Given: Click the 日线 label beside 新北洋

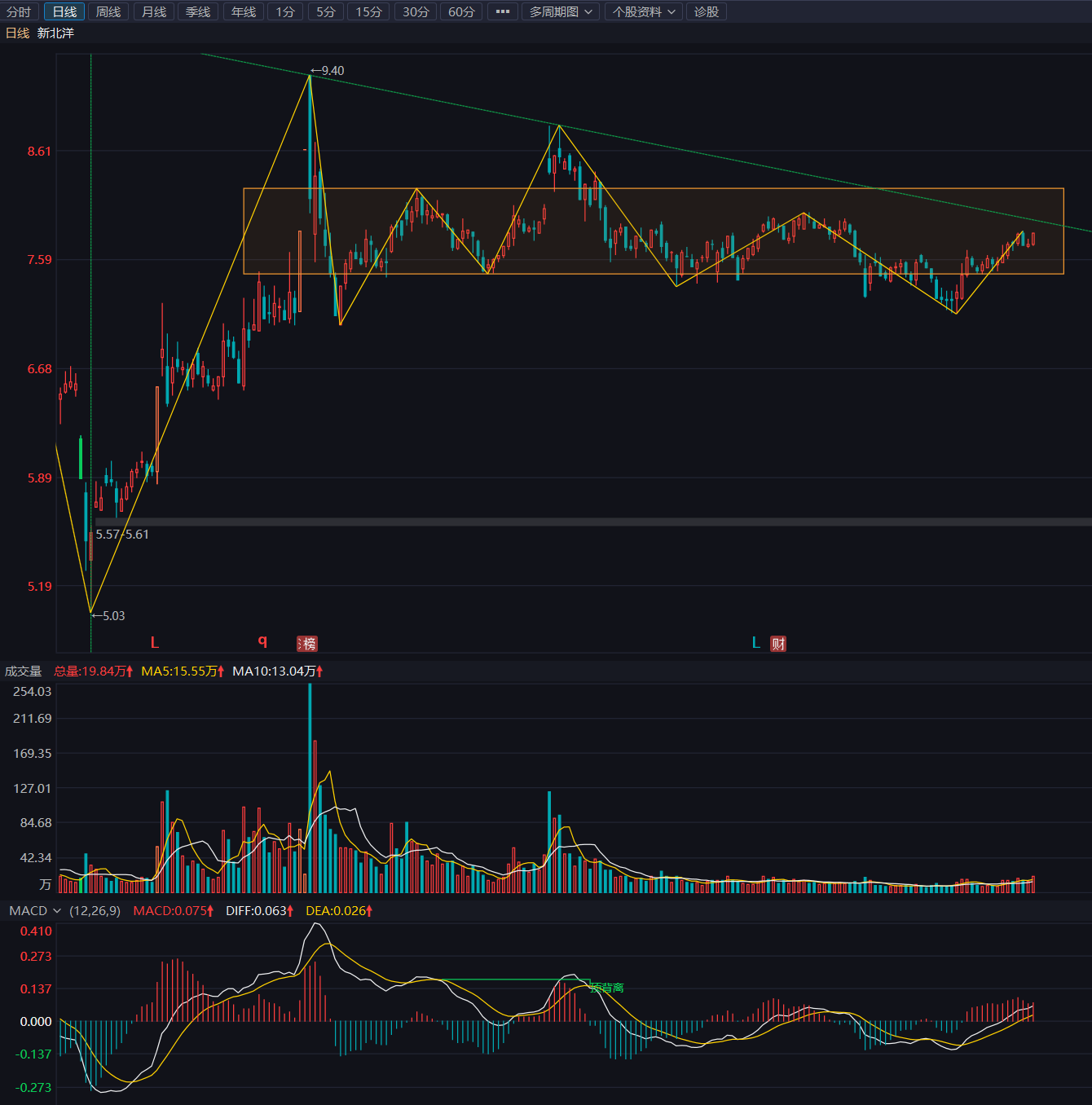Looking at the screenshot, I should pos(17,33).
